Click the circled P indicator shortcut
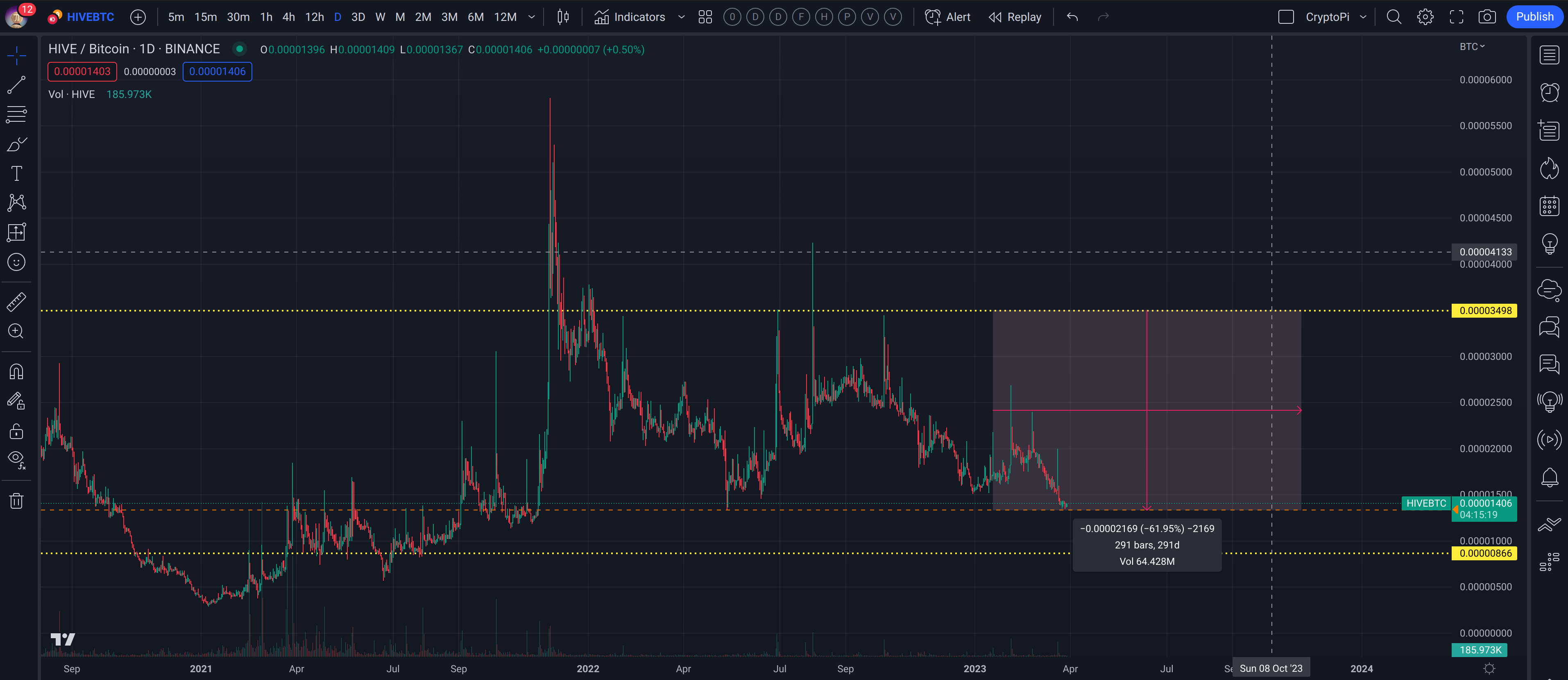 pyautogui.click(x=847, y=17)
